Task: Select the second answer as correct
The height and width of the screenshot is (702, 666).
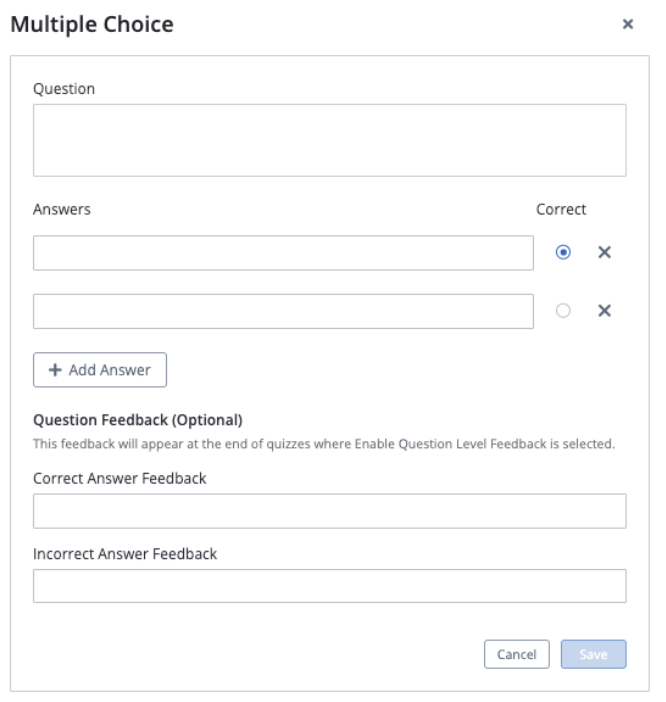Action: click(x=563, y=310)
